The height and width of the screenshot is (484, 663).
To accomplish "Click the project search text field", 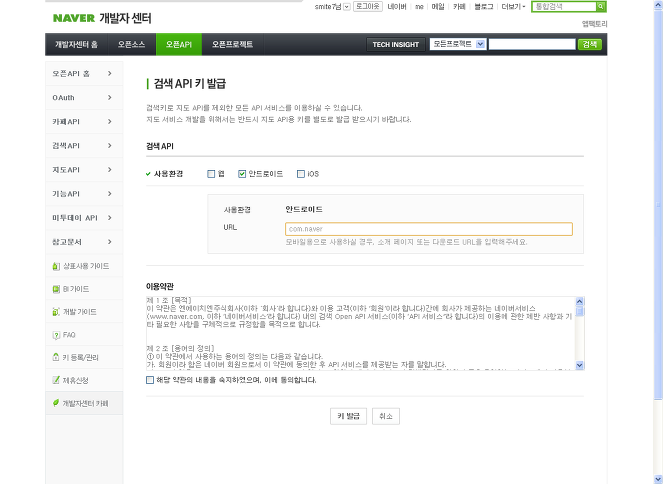I will point(532,44).
